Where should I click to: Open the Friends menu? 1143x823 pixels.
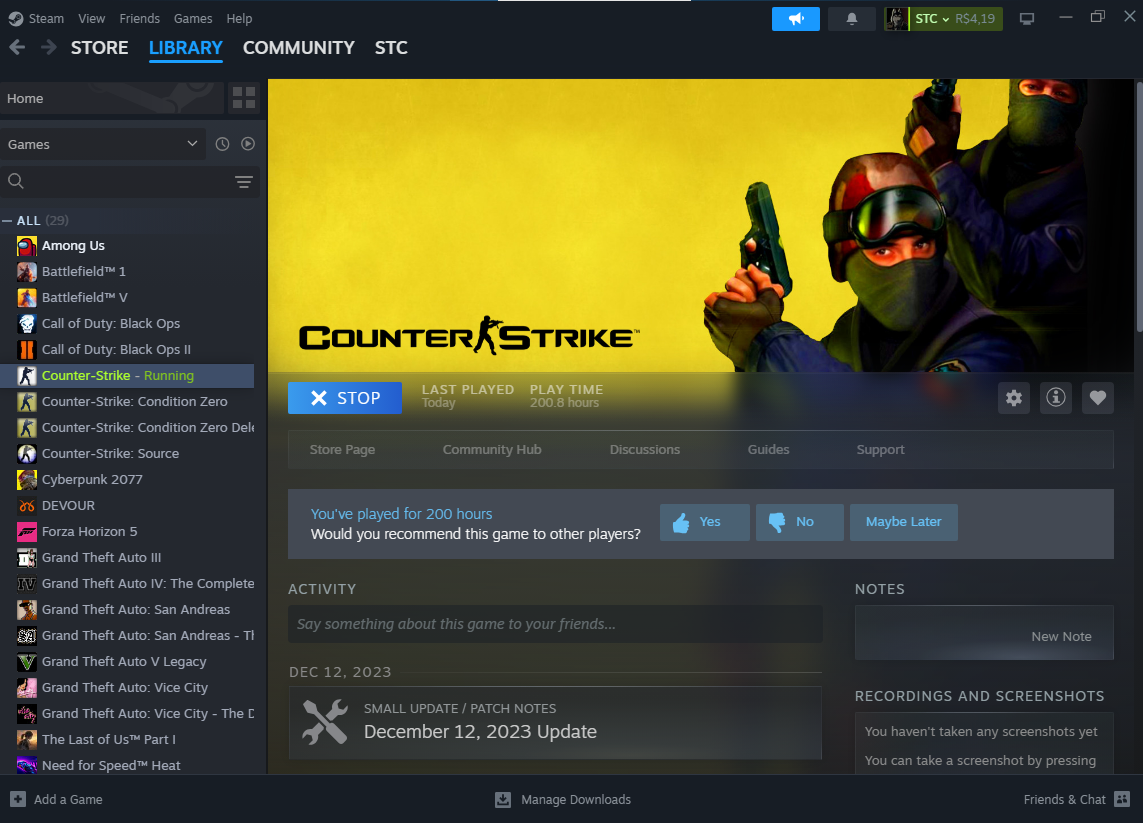pyautogui.click(x=139, y=19)
